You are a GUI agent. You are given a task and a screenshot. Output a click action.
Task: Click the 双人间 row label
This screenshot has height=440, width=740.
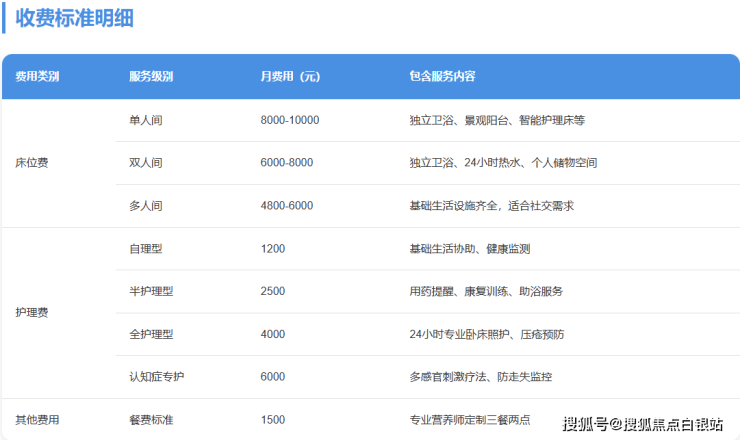click(x=146, y=162)
